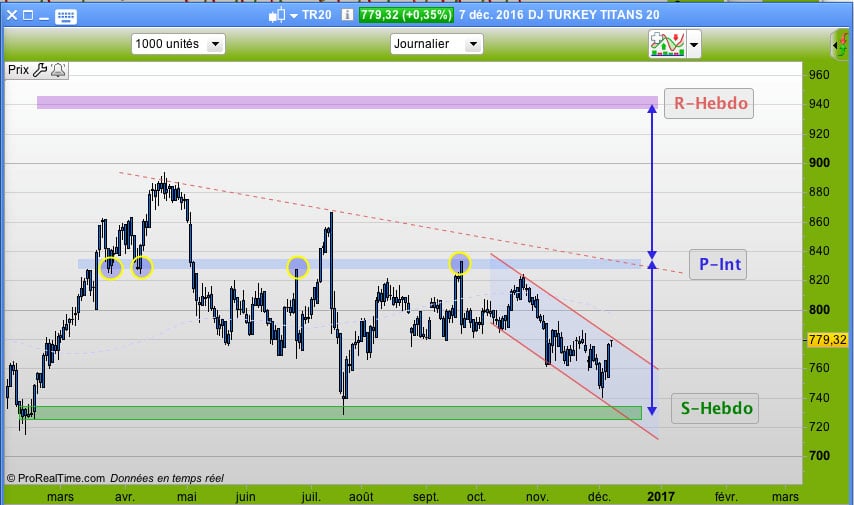Click the add indicators icon

(x=667, y=44)
